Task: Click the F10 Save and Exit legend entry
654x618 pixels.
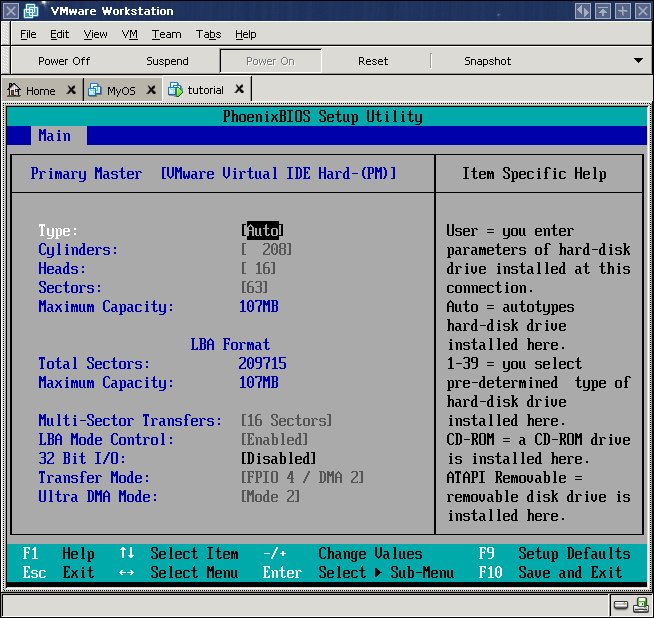Action: pyautogui.click(x=550, y=572)
